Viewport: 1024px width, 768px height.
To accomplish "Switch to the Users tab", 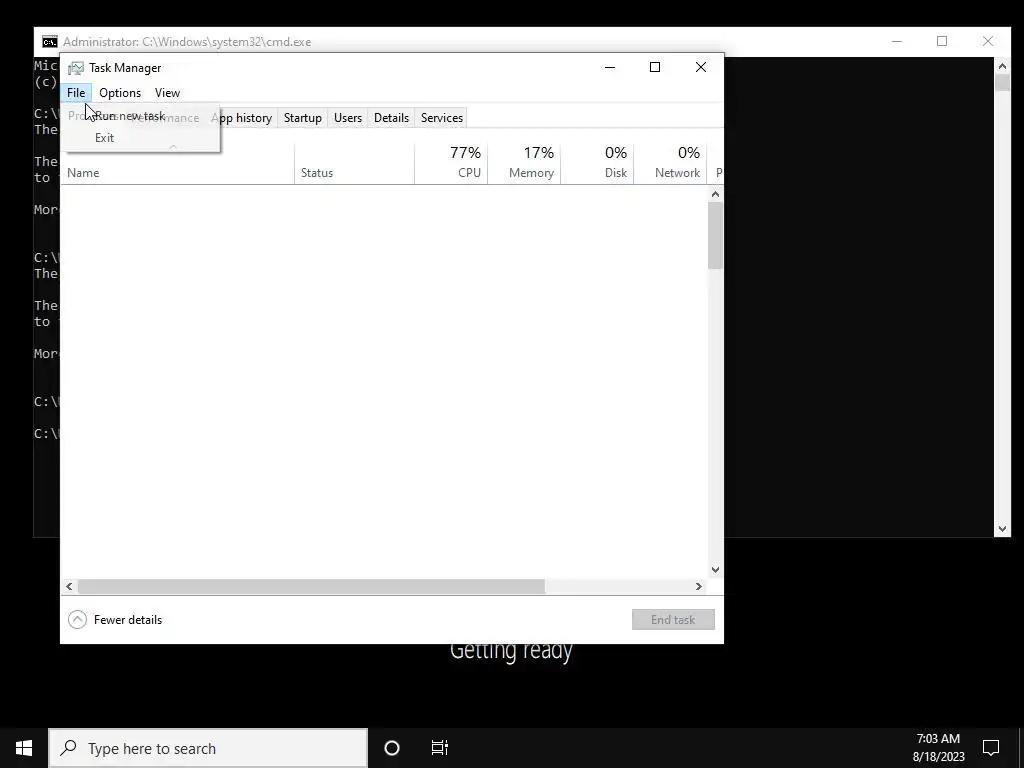I will pyautogui.click(x=347, y=118).
